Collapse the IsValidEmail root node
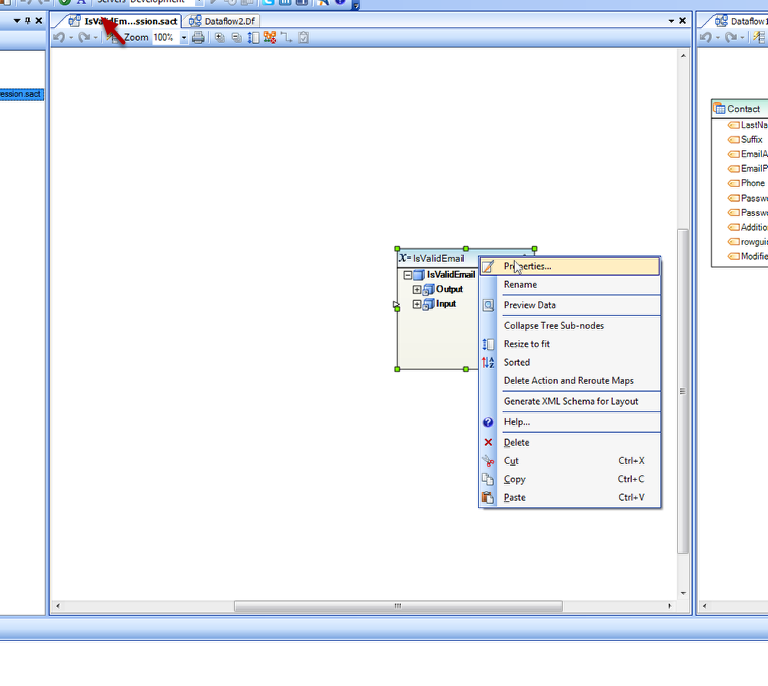The width and height of the screenshot is (768, 686). pos(407,275)
